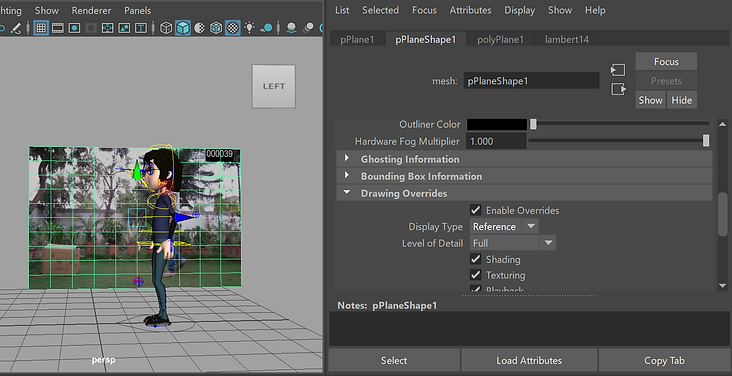
Task: Toggle Textured checker-sphere icon
Action: click(232, 28)
